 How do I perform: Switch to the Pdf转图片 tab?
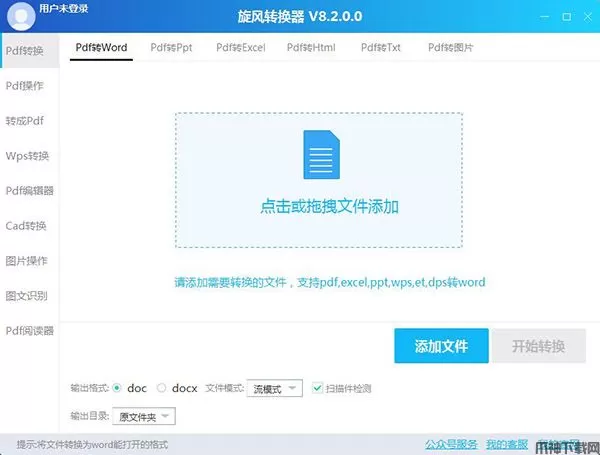point(451,47)
